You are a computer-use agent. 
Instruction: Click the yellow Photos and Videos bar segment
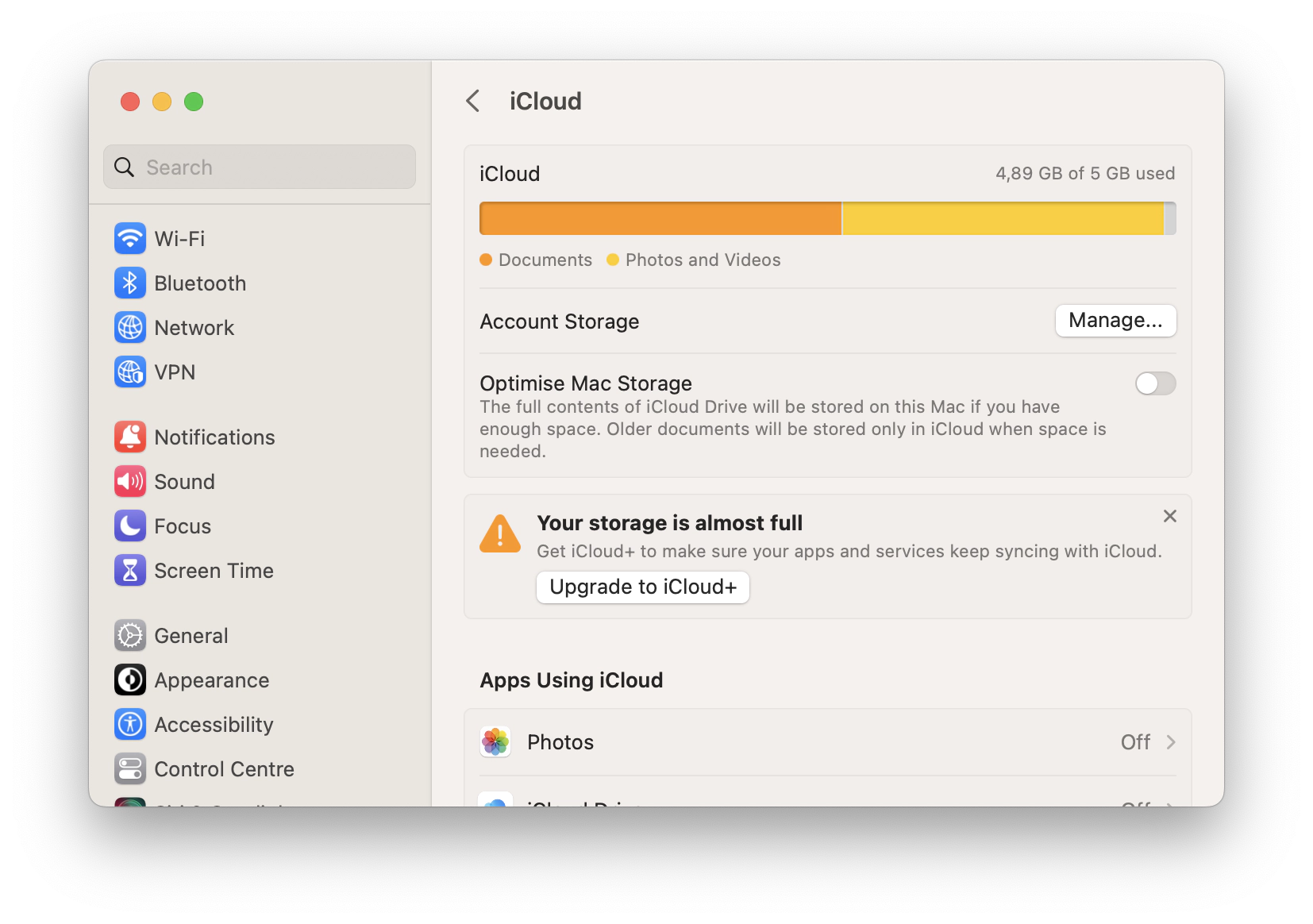[x=1003, y=218]
